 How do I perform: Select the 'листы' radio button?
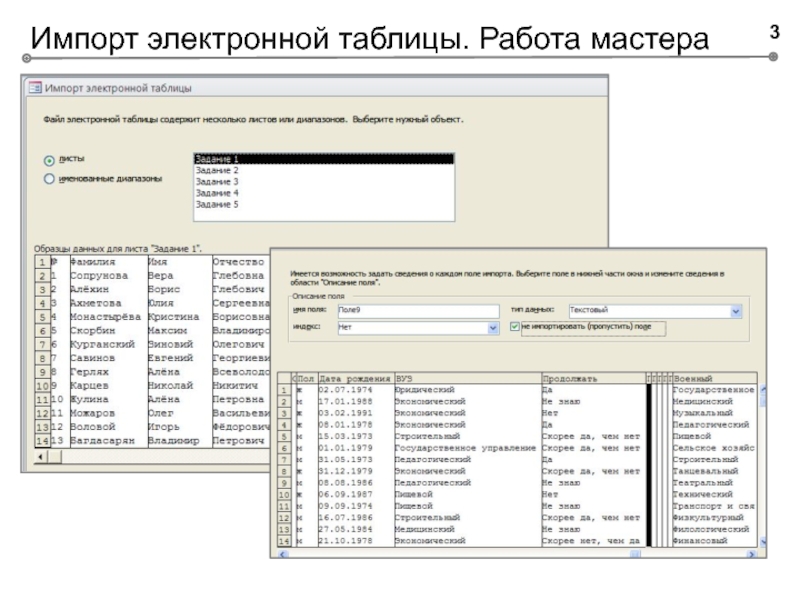tap(49, 160)
